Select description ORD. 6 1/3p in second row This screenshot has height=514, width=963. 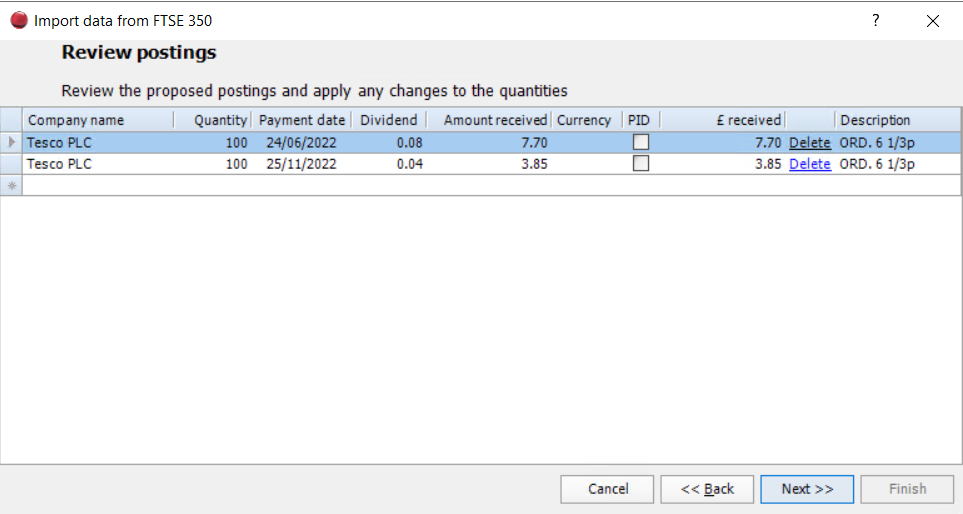click(x=897, y=164)
